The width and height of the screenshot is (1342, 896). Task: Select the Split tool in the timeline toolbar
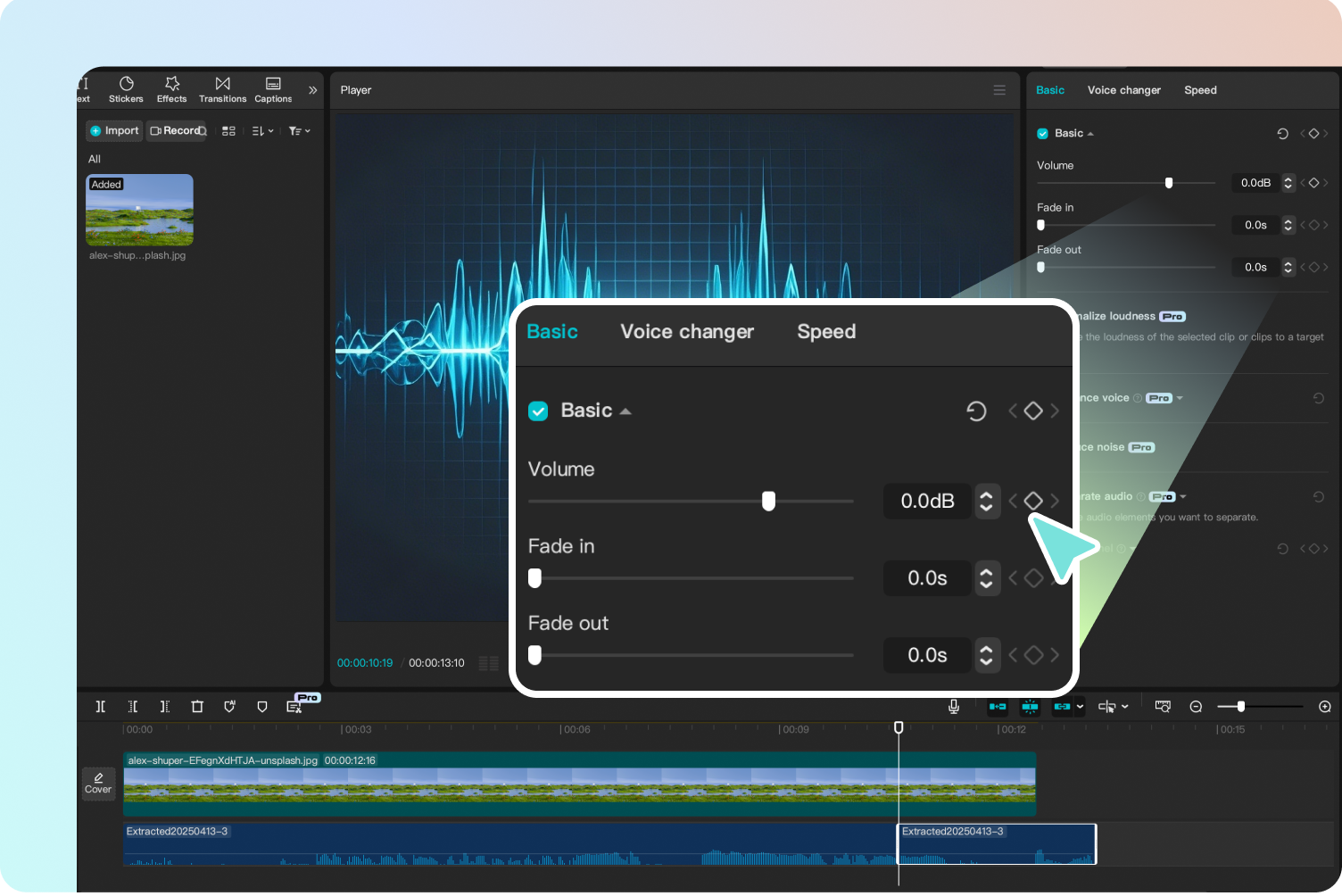[101, 706]
